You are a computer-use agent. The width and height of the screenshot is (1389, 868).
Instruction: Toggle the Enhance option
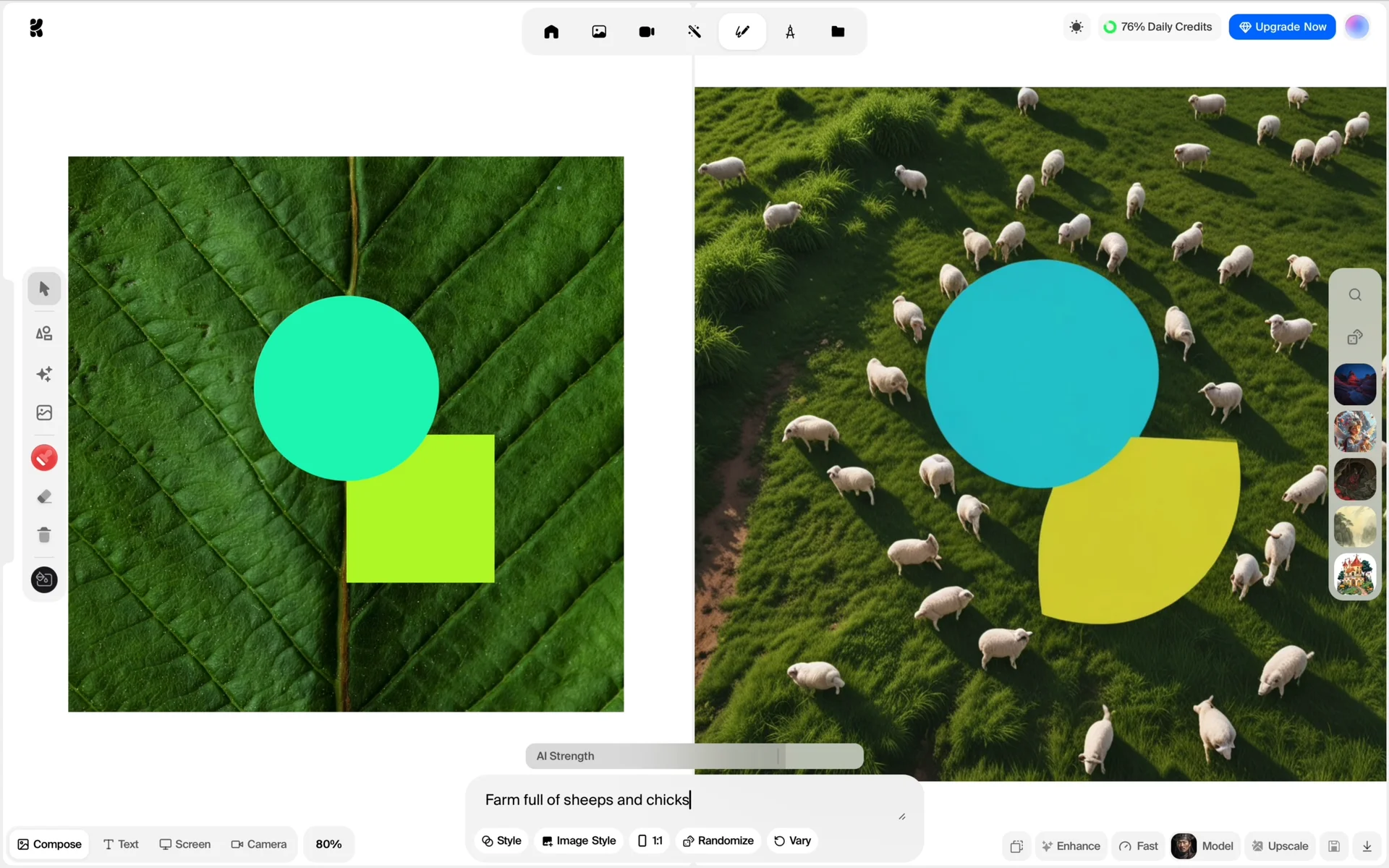point(1071,846)
